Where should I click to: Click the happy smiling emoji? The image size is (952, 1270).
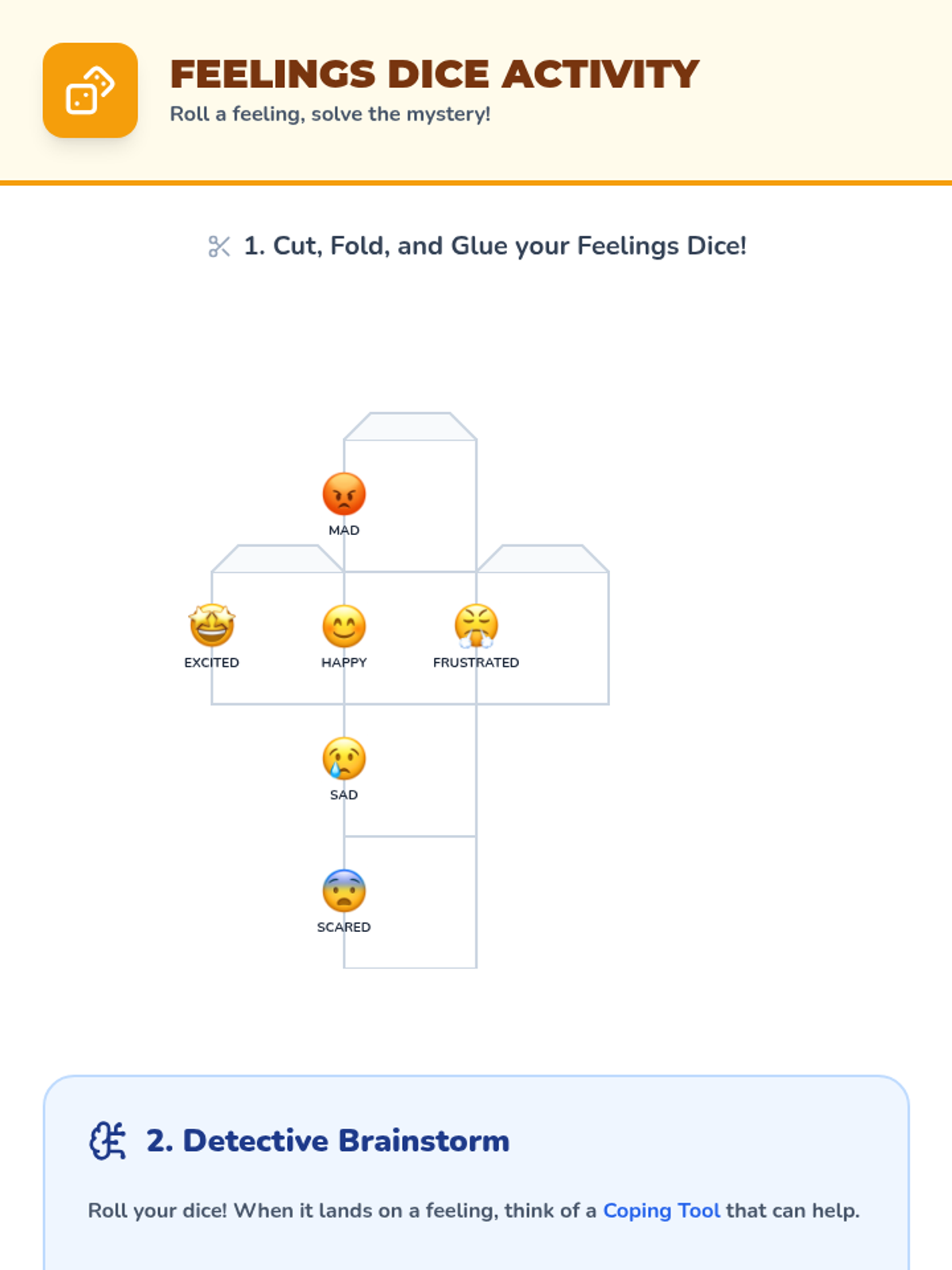344,626
